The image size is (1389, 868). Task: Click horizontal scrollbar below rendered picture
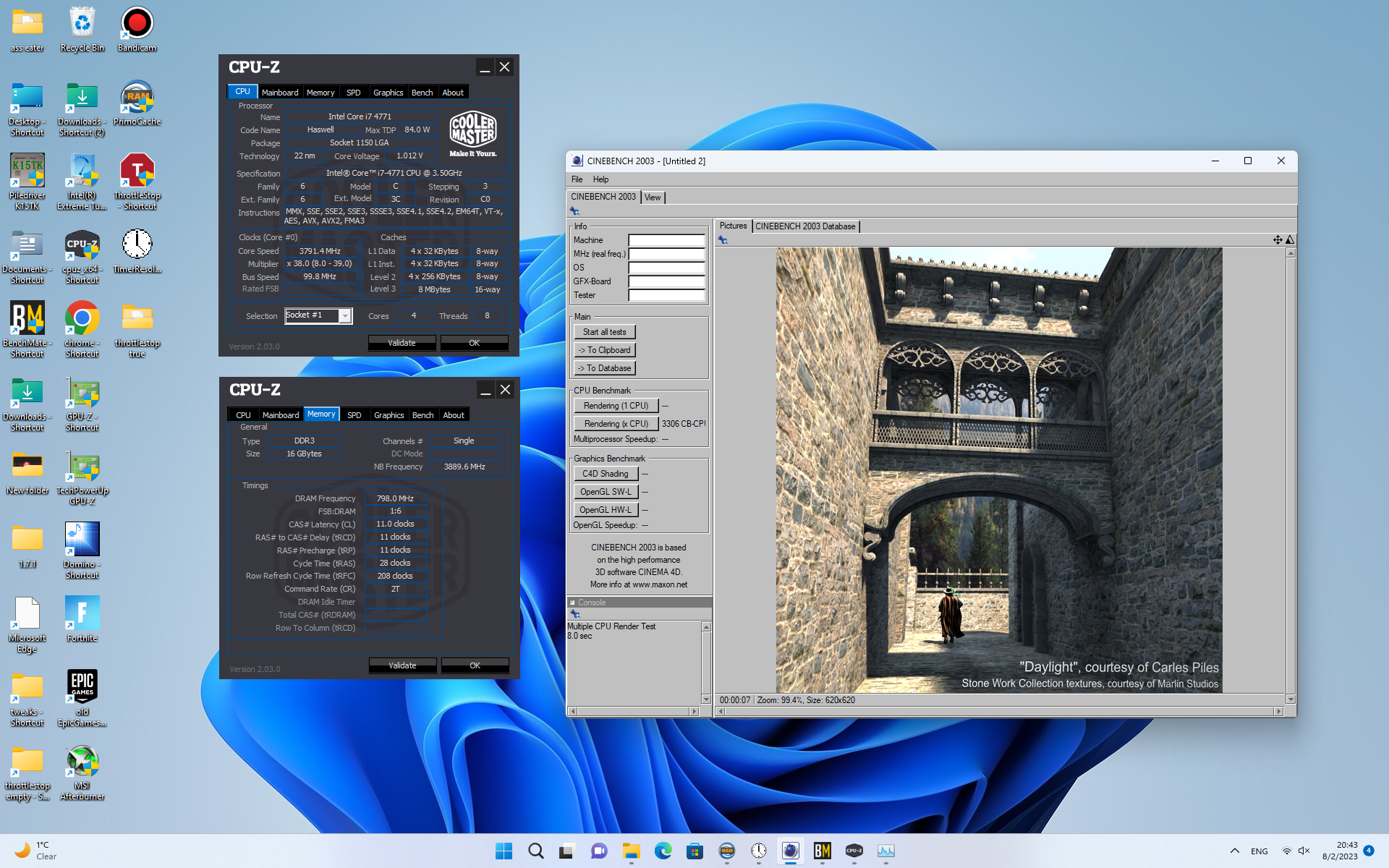click(999, 712)
